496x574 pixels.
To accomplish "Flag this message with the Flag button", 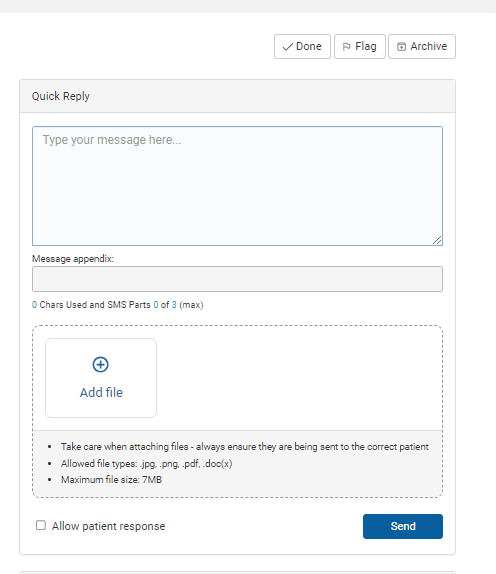I will pos(360,46).
